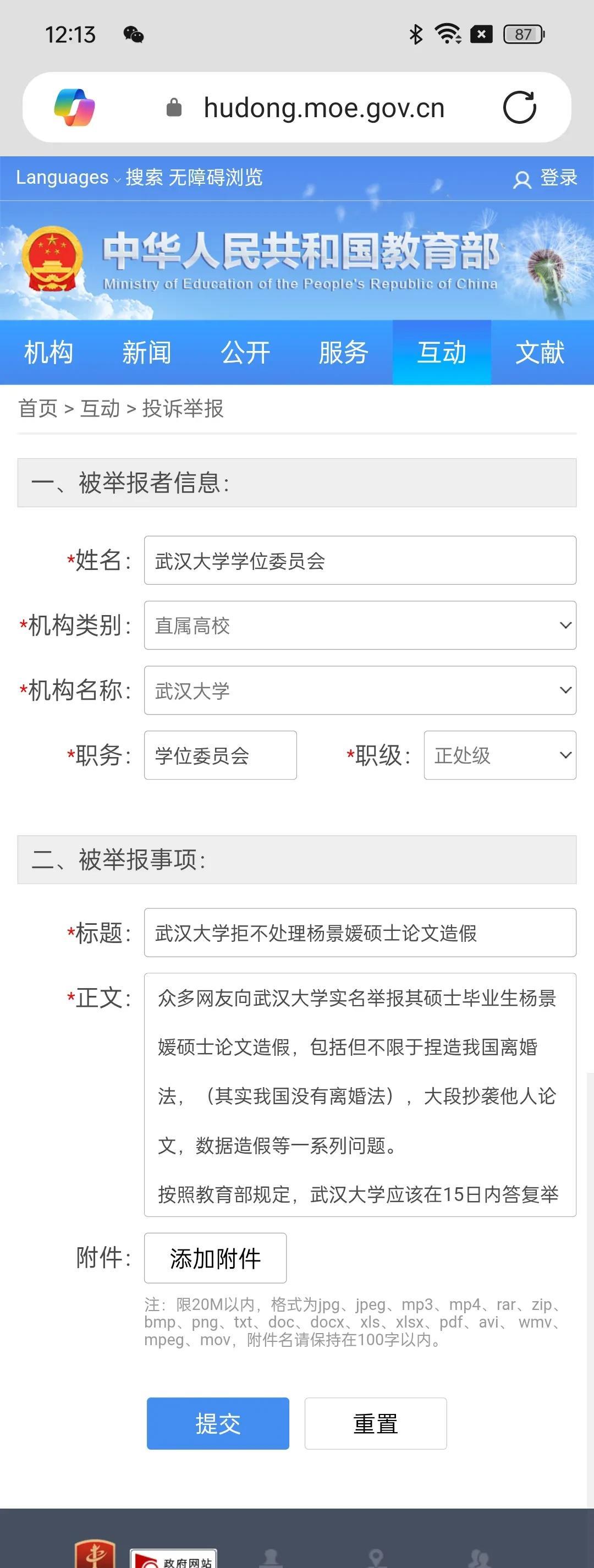Tap the Copilot icon in address bar
Image resolution: width=594 pixels, height=1568 pixels.
74,108
